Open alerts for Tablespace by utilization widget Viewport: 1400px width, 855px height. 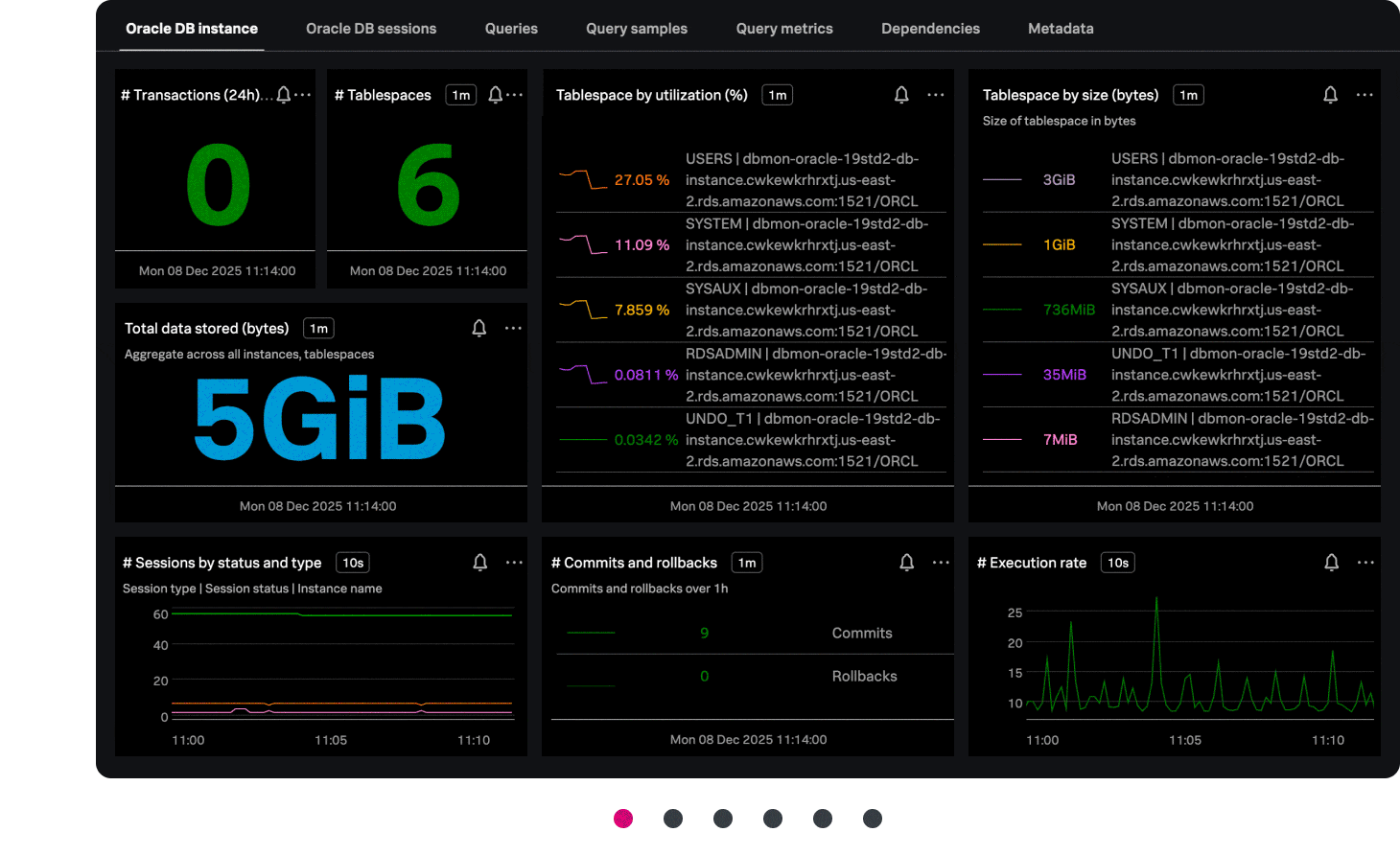point(900,94)
